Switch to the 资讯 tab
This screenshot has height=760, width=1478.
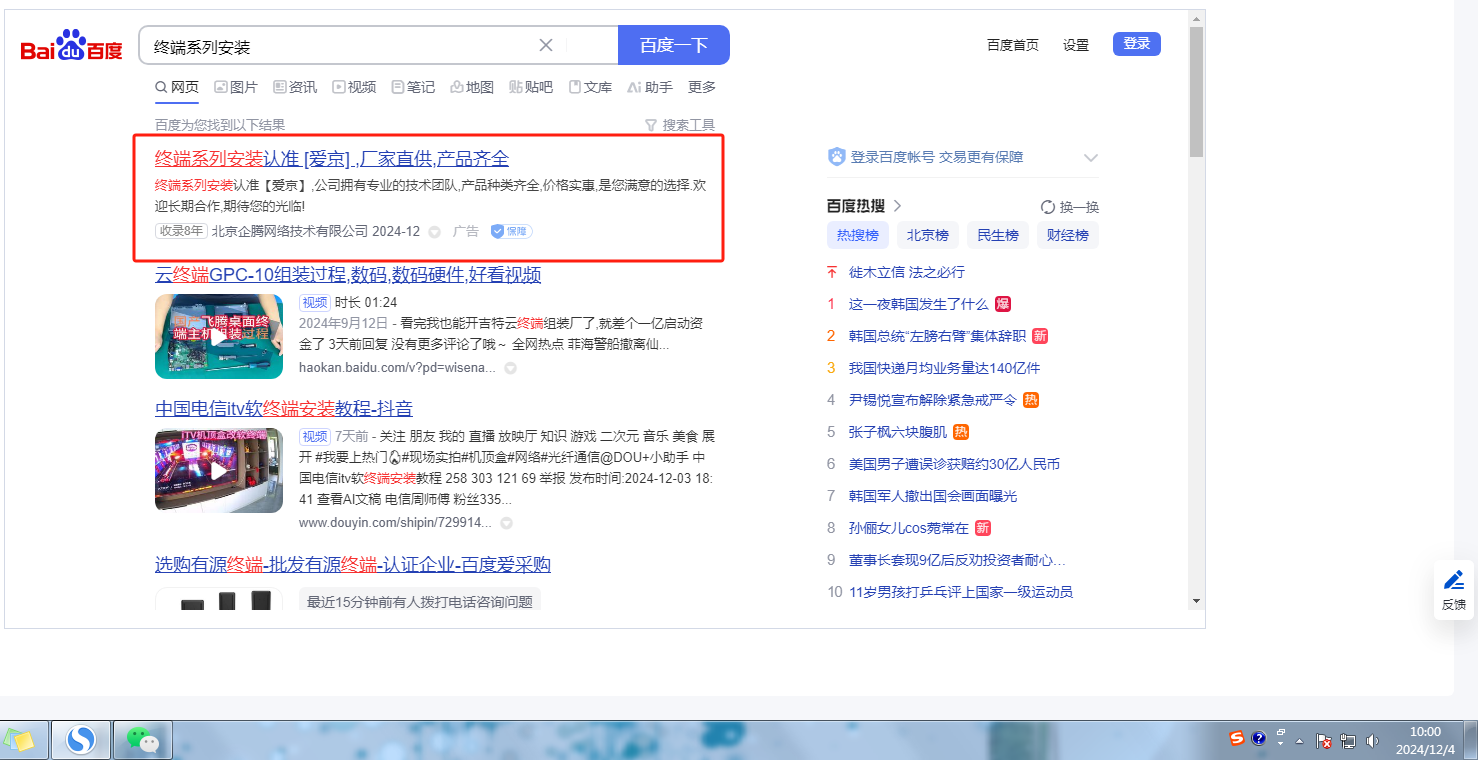[295, 87]
